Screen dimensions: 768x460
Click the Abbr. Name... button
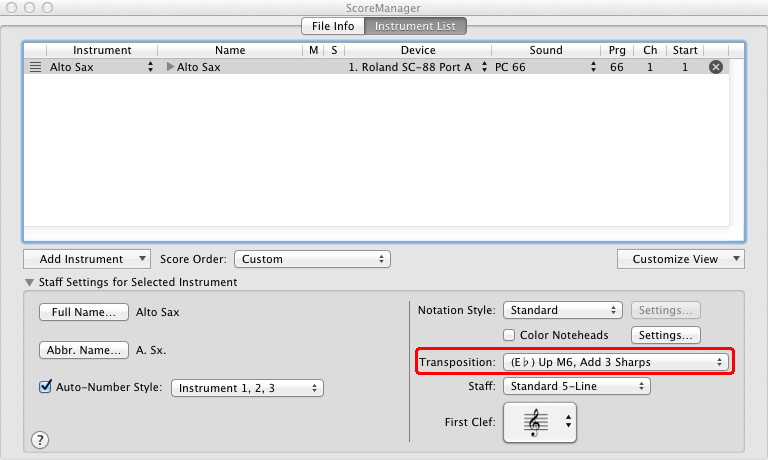[x=84, y=350]
